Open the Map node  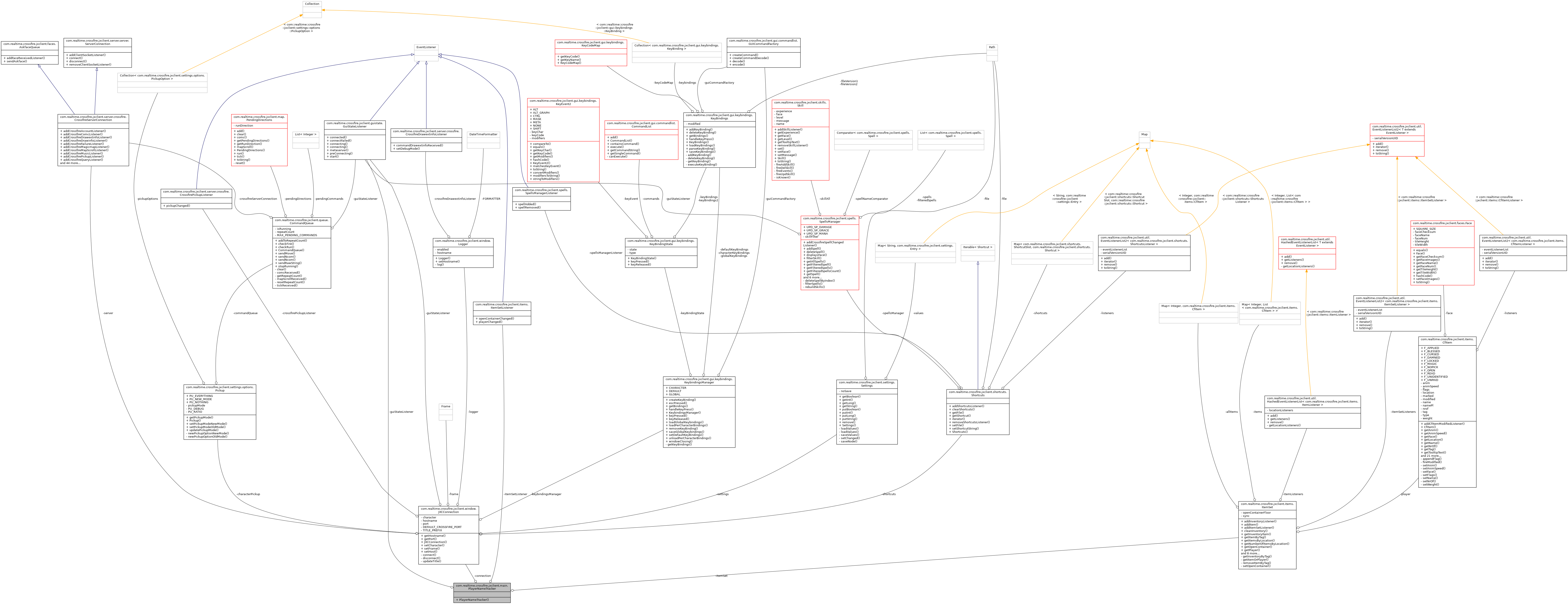(x=1144, y=140)
